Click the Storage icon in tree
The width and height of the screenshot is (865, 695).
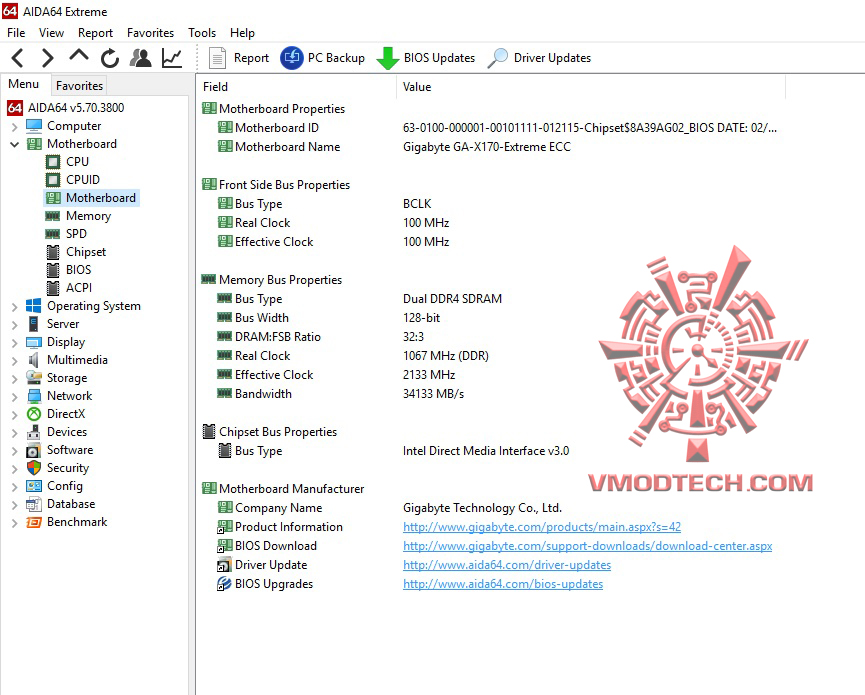click(34, 378)
